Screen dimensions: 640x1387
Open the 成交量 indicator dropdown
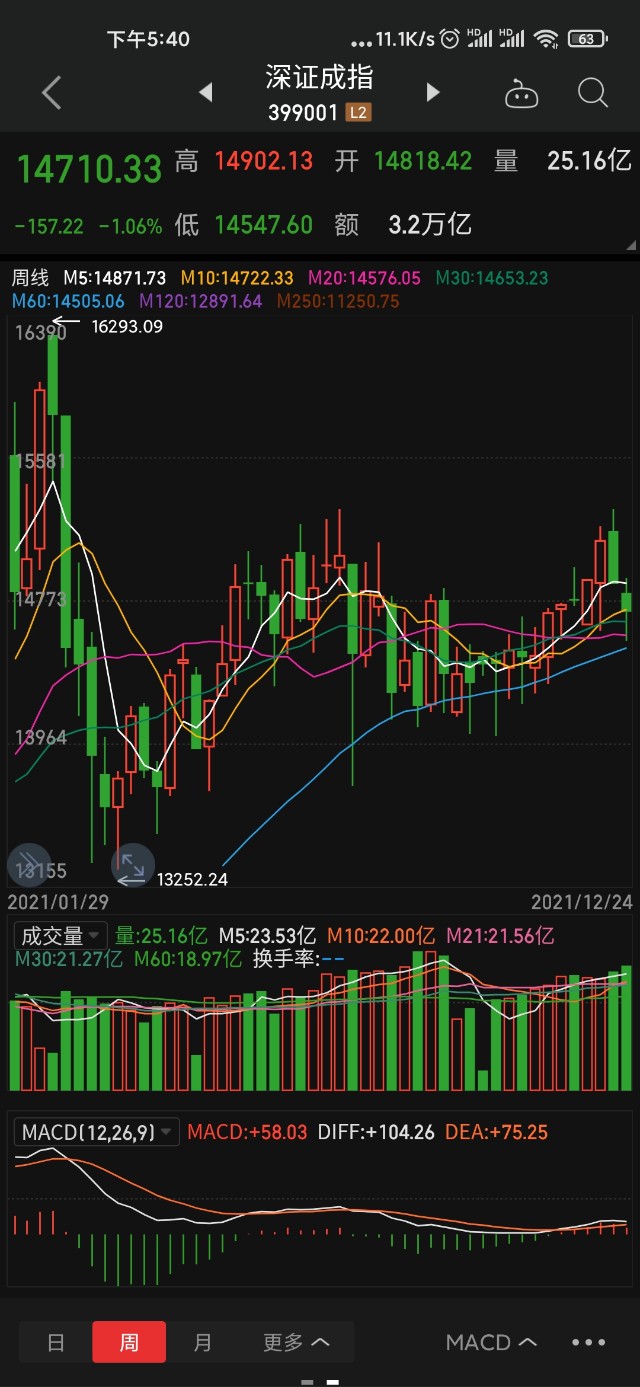[62, 936]
